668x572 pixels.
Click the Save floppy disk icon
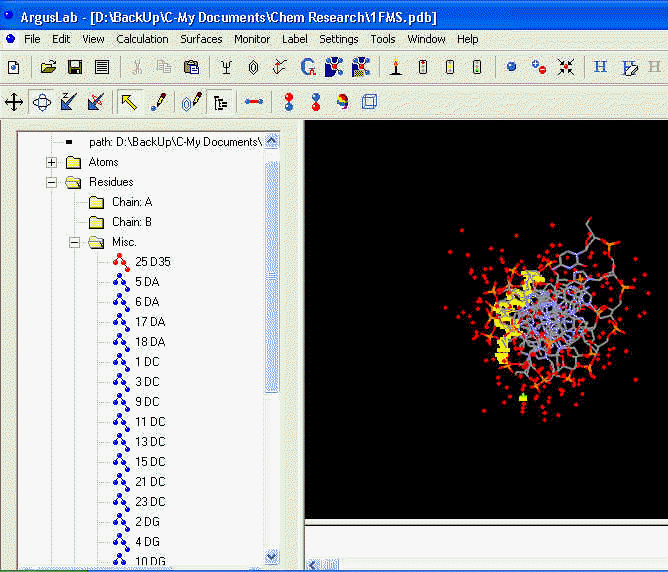74,68
